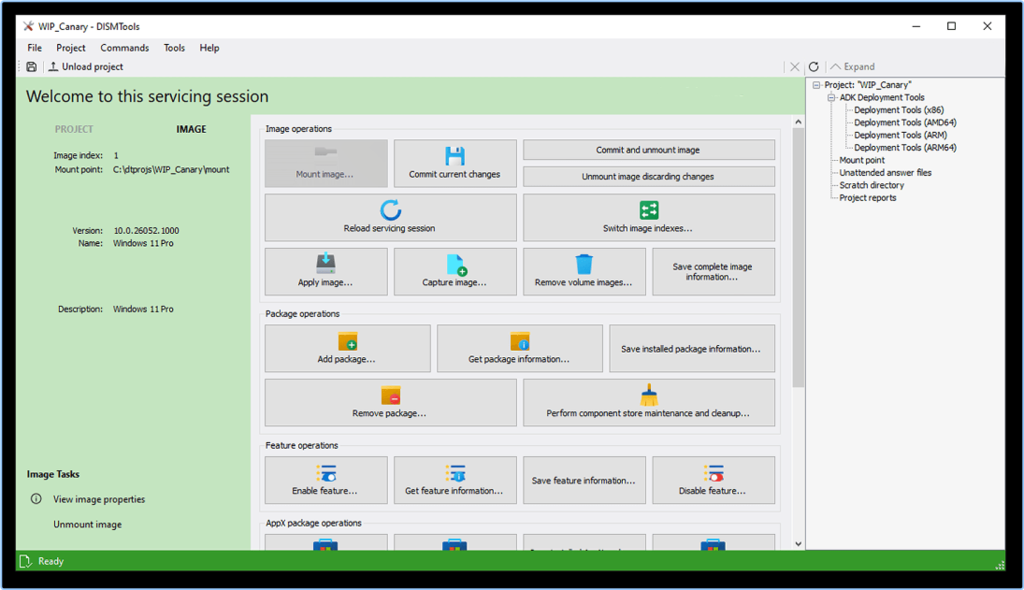Click the Unload project toolbar button
Viewport: 1024px width, 590px height.
(x=86, y=67)
